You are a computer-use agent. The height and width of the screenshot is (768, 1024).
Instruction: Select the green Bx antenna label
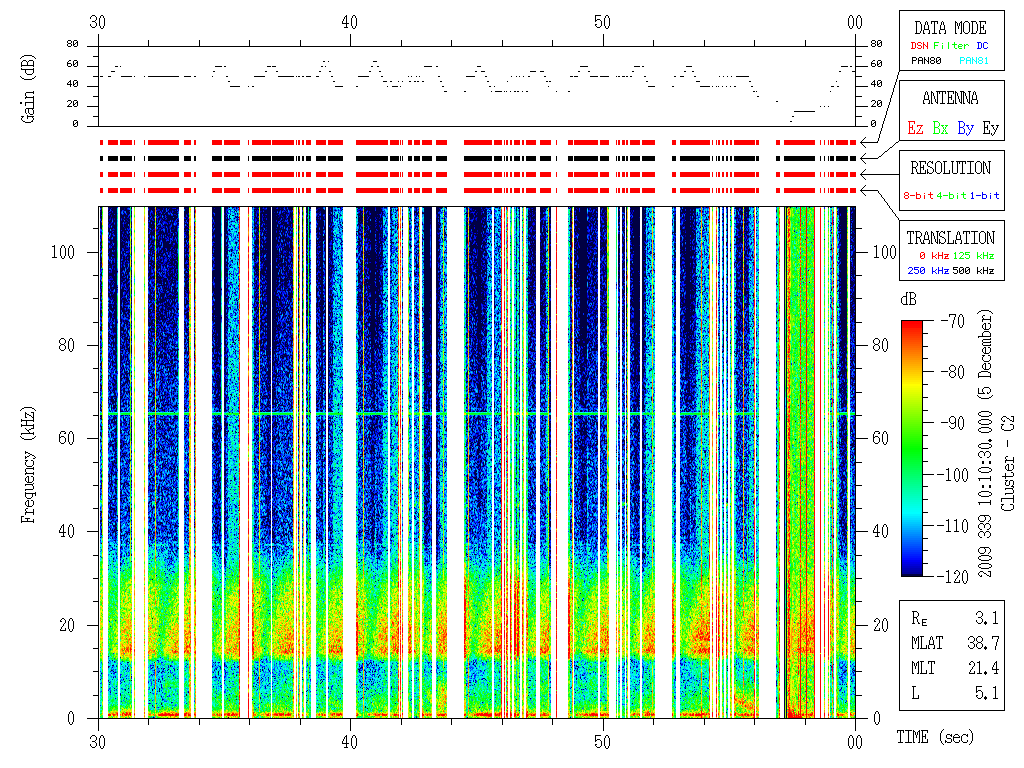[x=940, y=128]
